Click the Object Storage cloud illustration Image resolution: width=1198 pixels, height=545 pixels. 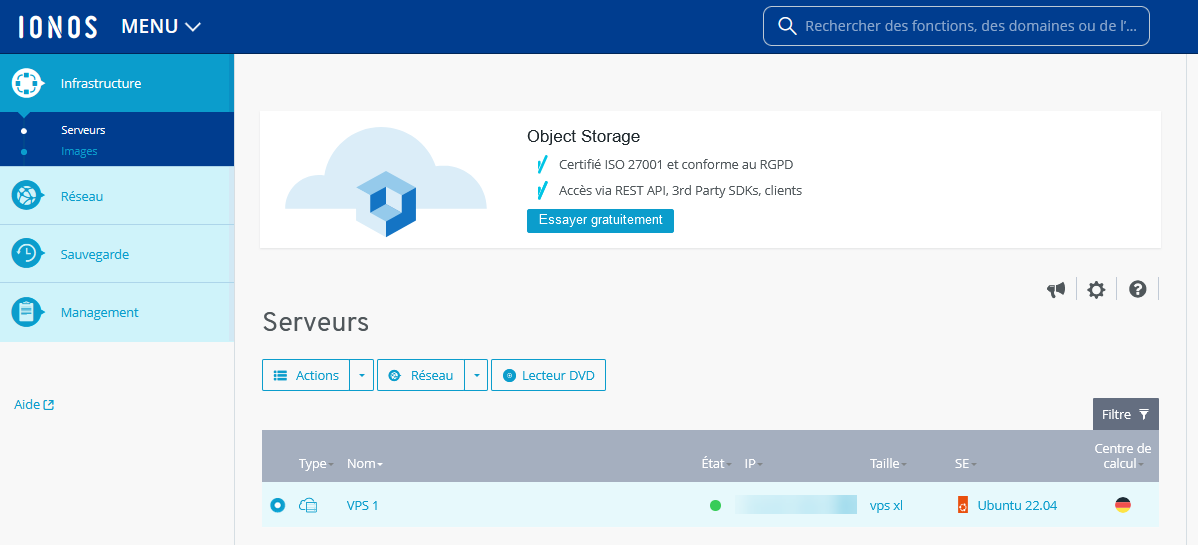click(386, 183)
